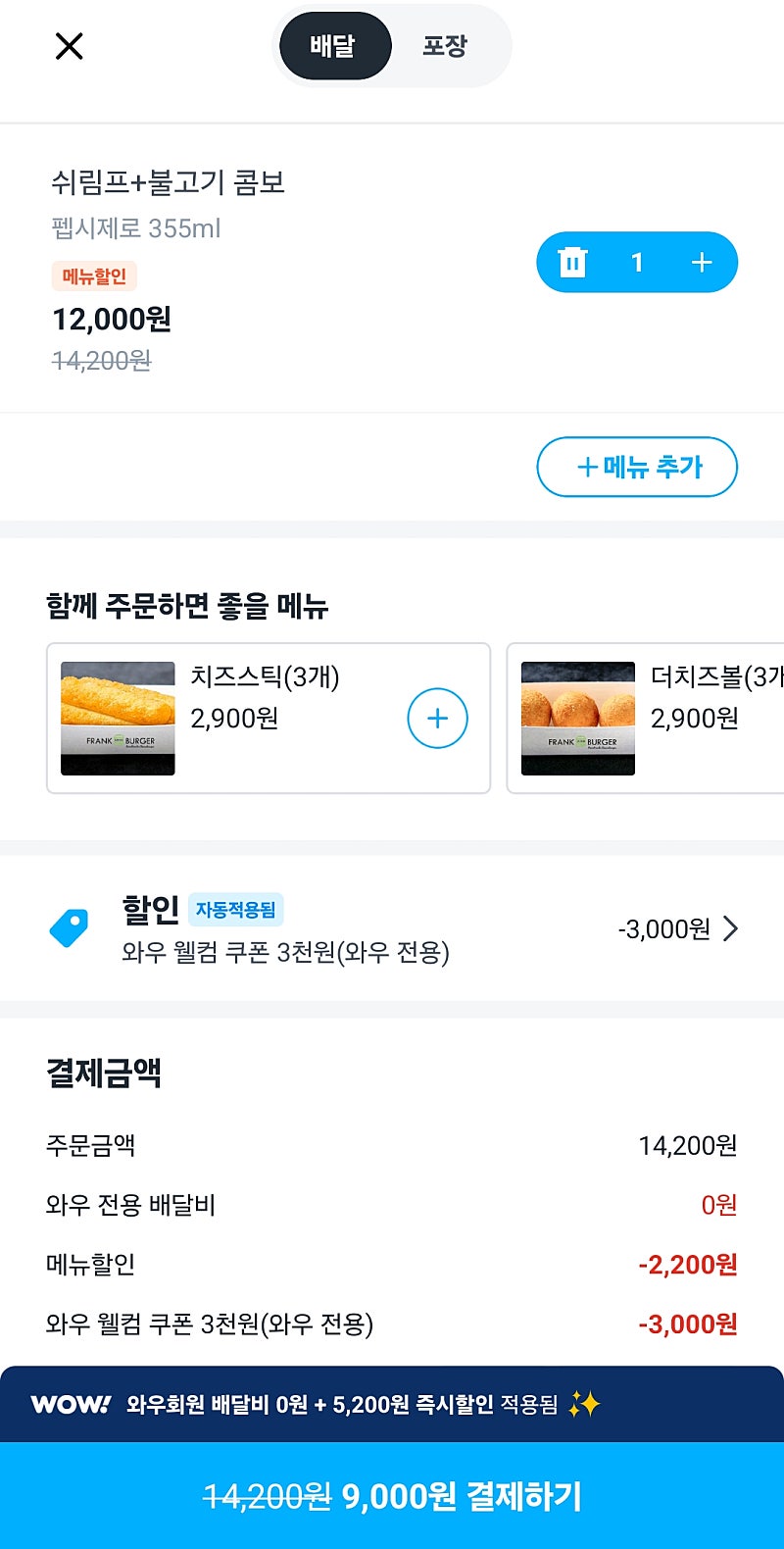
Task: Switch to the 포장 takeout tab
Action: 445,46
